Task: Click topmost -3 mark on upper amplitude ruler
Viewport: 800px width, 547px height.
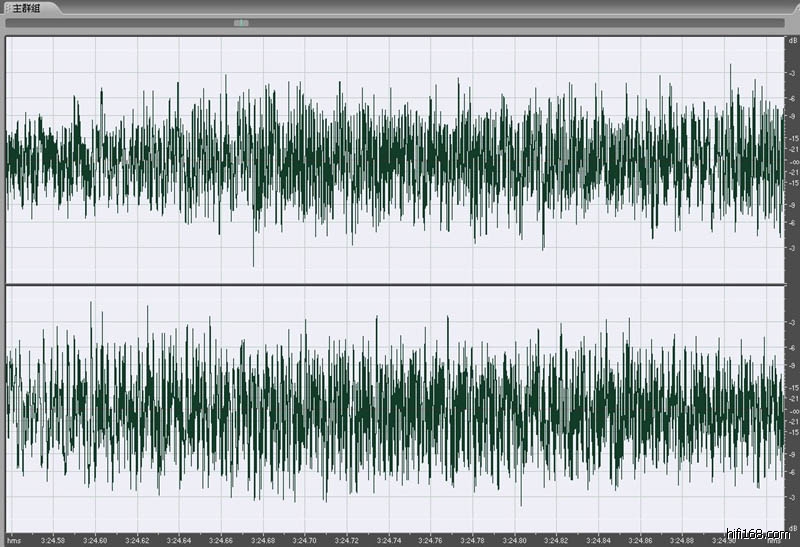Action: coord(792,73)
